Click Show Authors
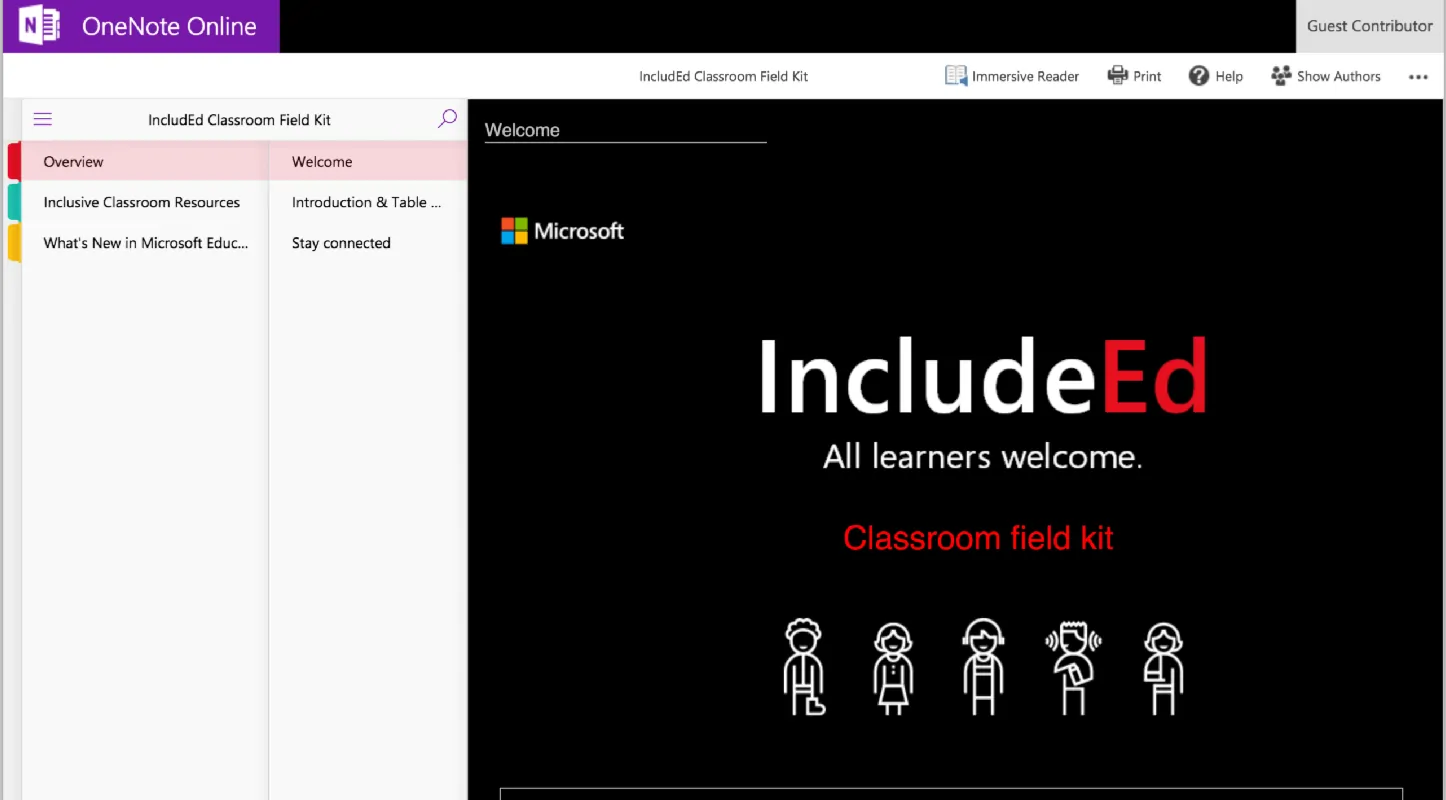The image size is (1446, 800). (x=1325, y=76)
